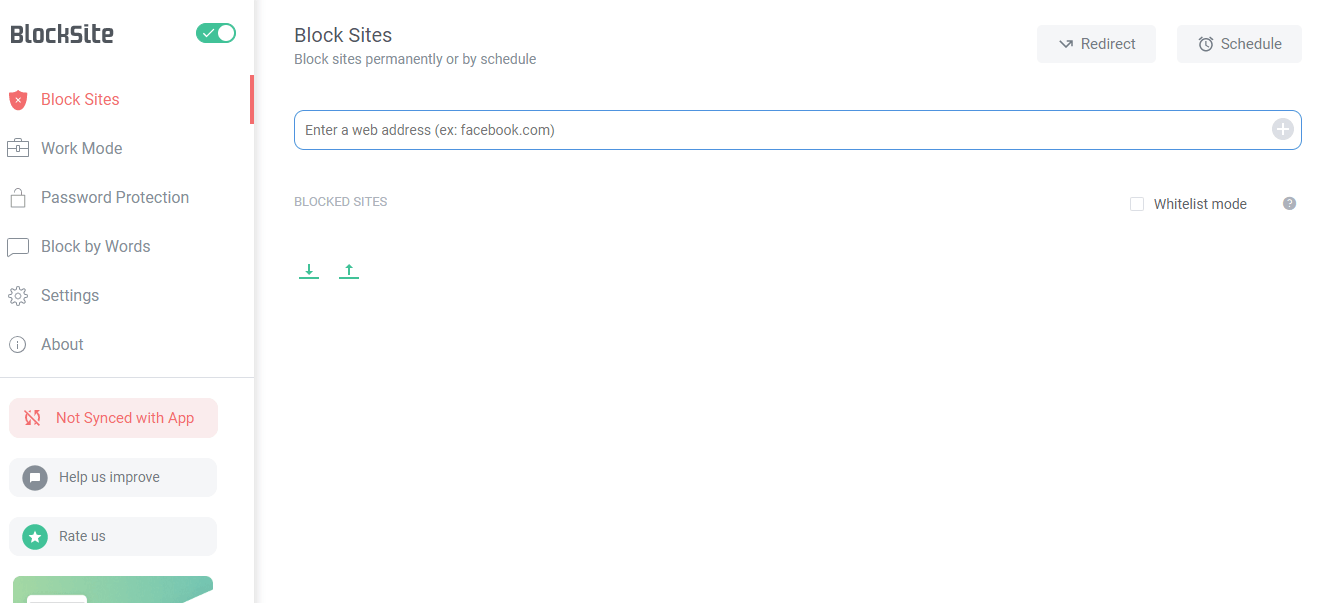The width and height of the screenshot is (1328, 603).
Task: Click the green upload arrow export icon
Action: 348,271
